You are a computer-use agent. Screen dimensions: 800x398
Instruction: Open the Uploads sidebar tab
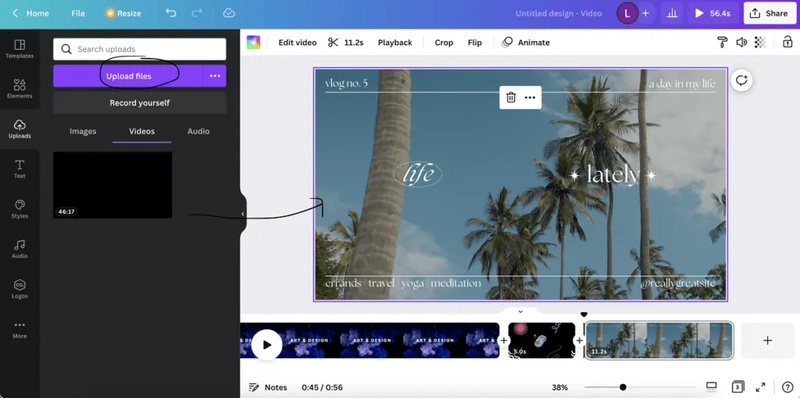point(19,129)
